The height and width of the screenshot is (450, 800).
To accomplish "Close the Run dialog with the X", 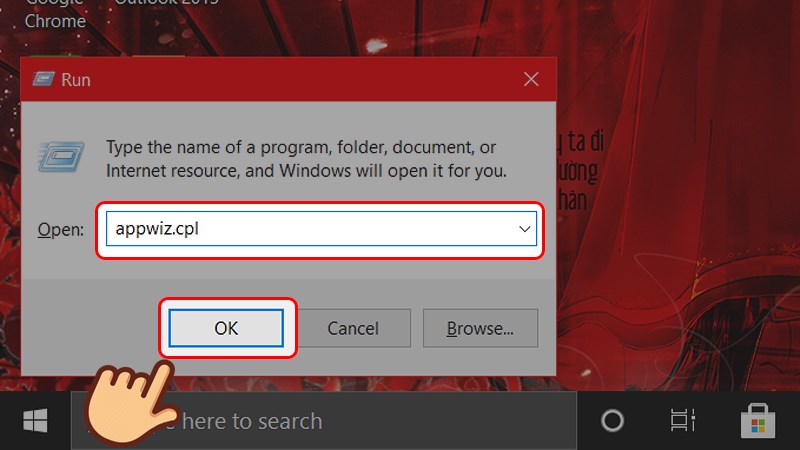I will tap(532, 79).
